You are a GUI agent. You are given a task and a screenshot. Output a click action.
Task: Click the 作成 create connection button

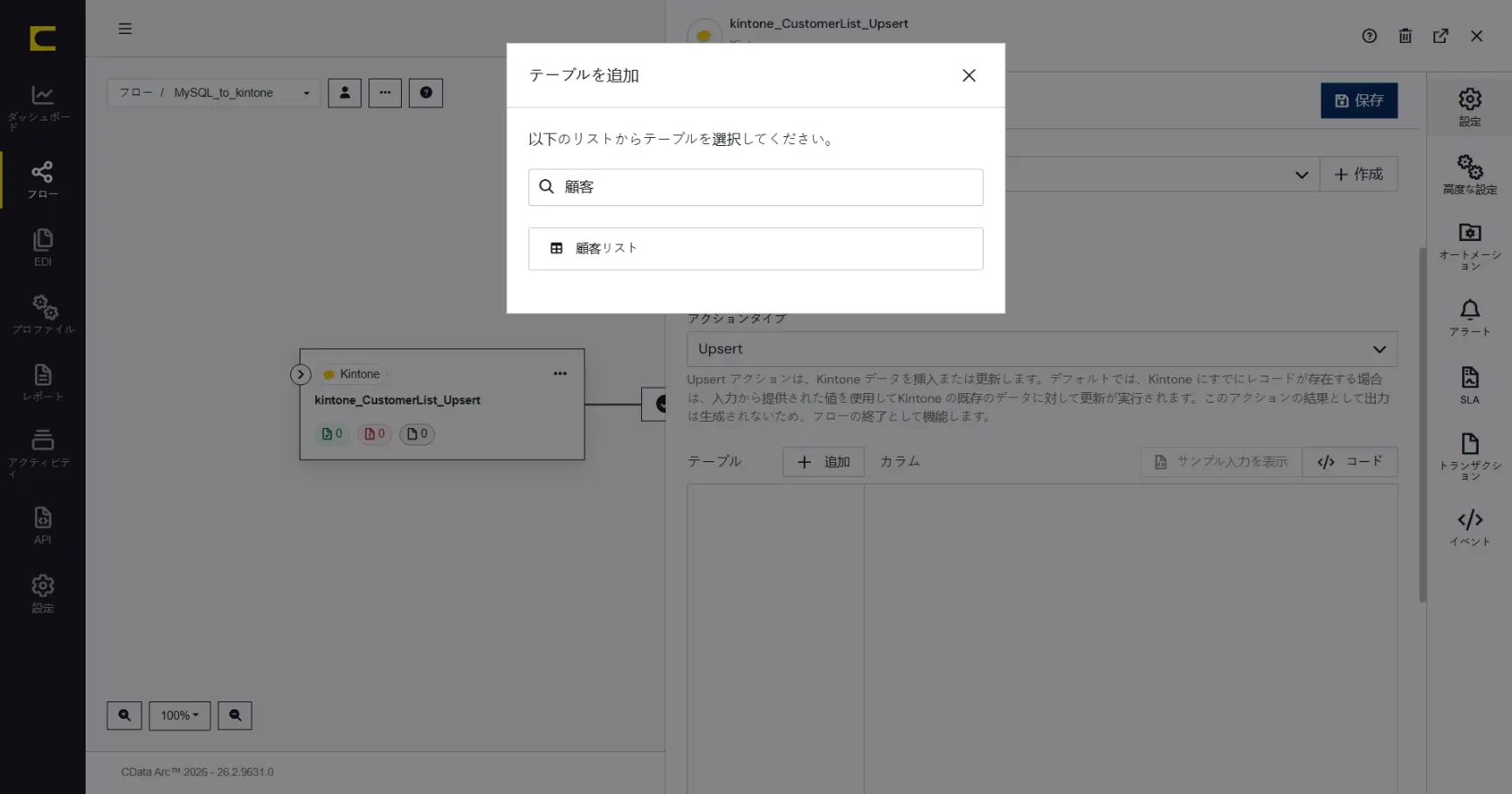[1358, 175]
